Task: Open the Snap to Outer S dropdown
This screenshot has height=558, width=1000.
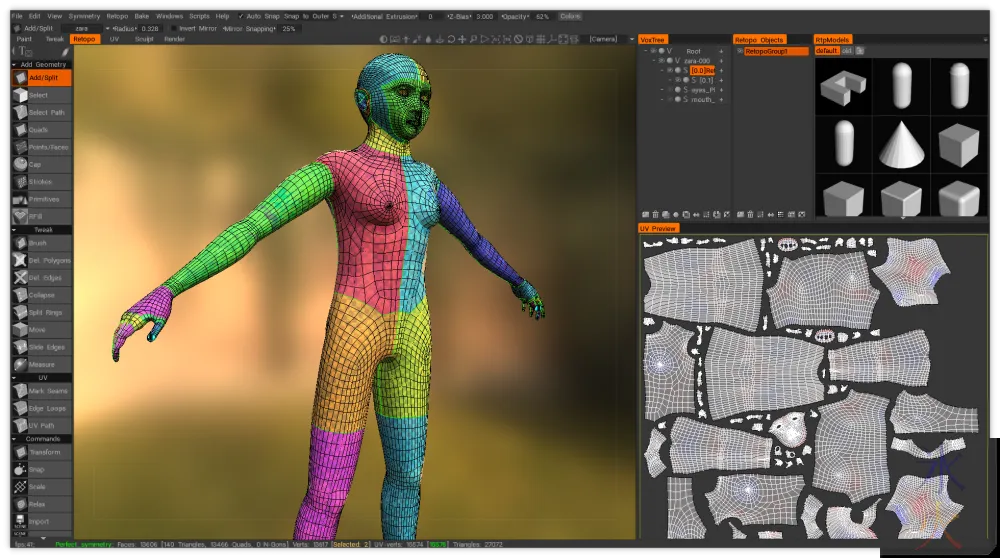Action: click(x=342, y=17)
